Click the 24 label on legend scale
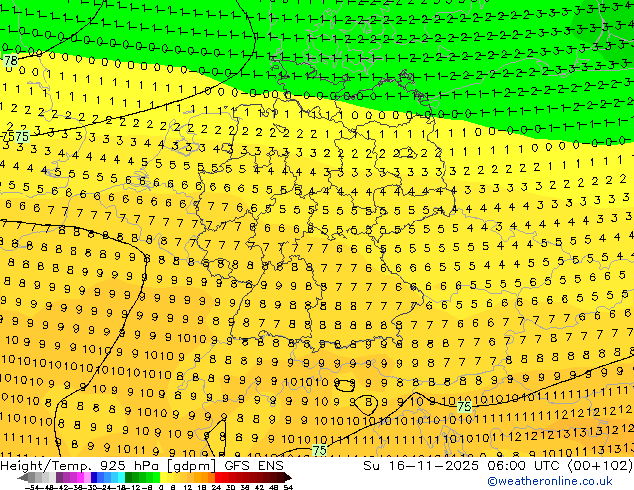 point(216,487)
